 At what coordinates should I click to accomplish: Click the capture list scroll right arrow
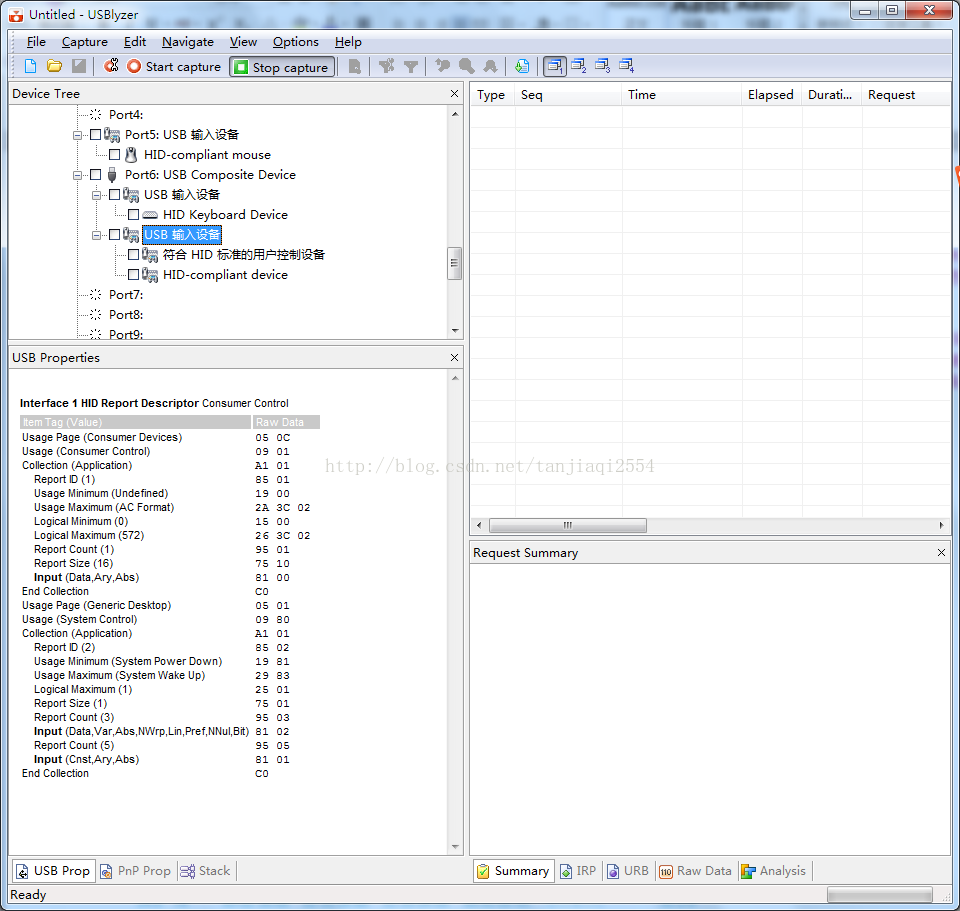click(942, 525)
